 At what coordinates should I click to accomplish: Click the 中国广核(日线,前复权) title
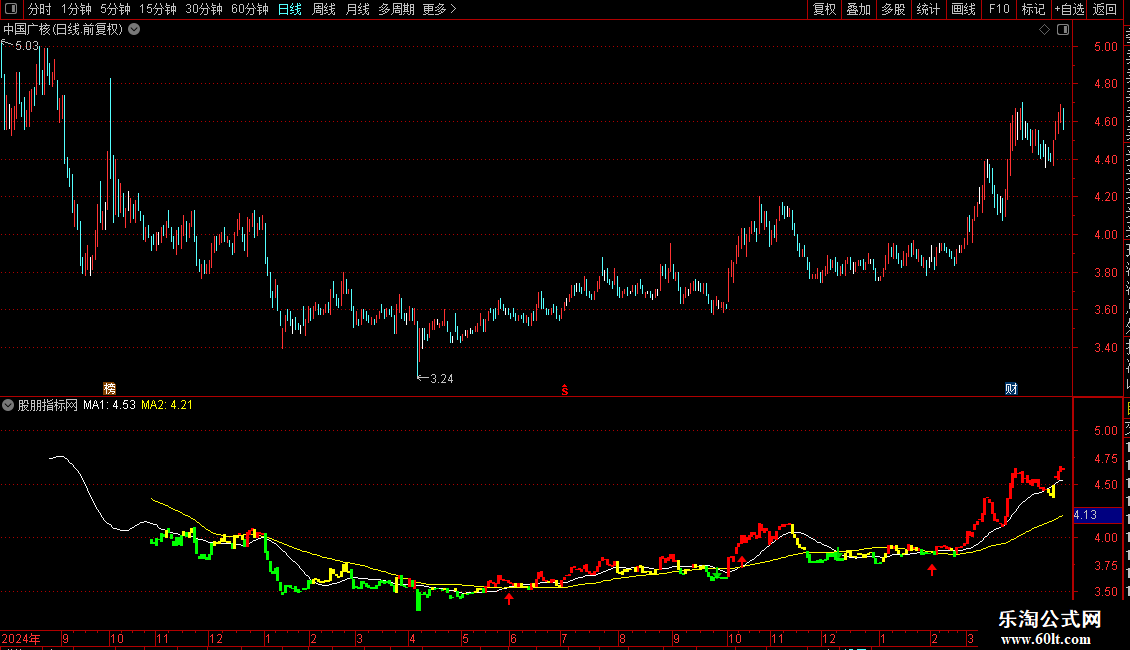click(63, 30)
